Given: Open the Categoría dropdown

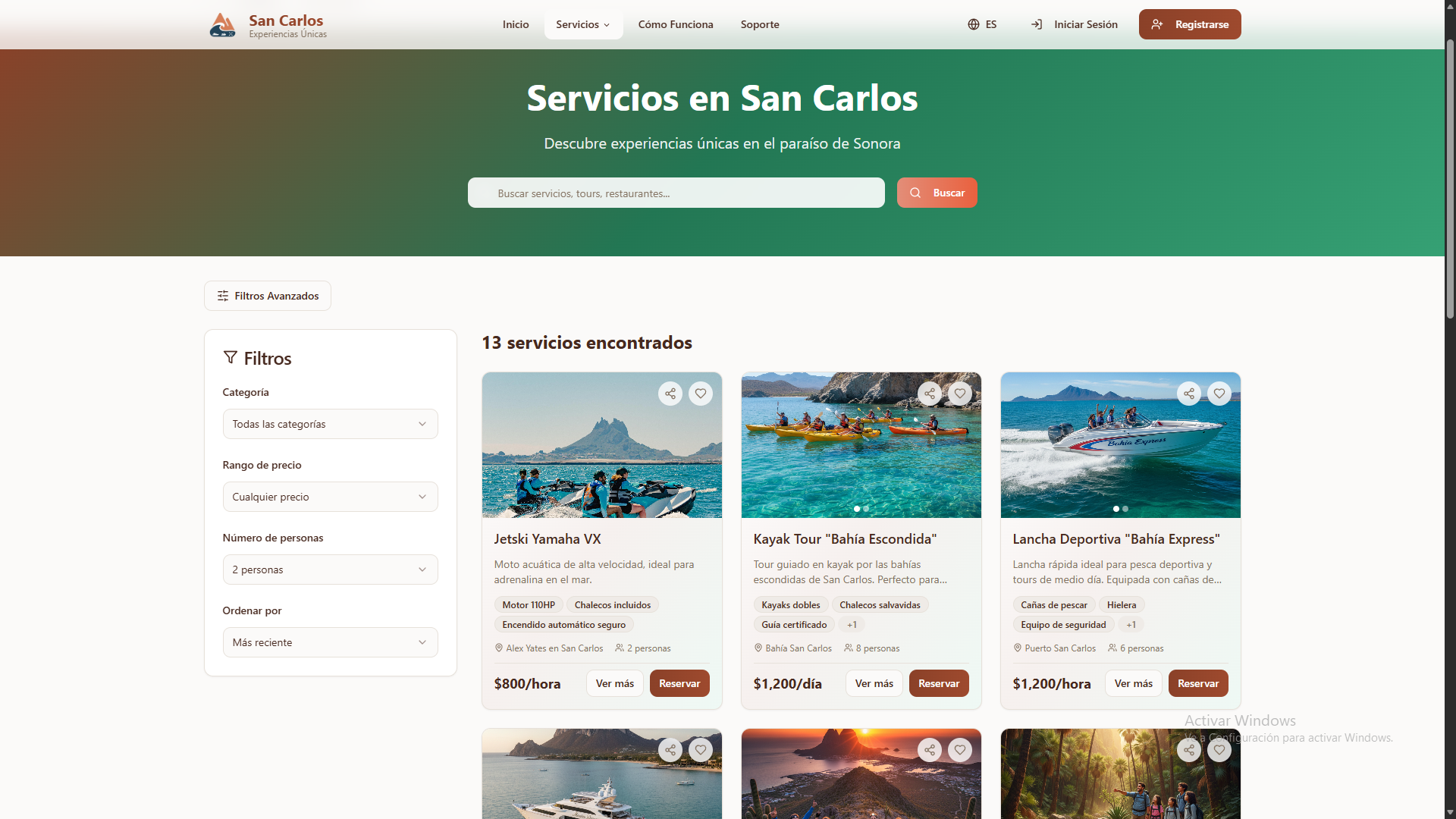Looking at the screenshot, I should tap(330, 423).
